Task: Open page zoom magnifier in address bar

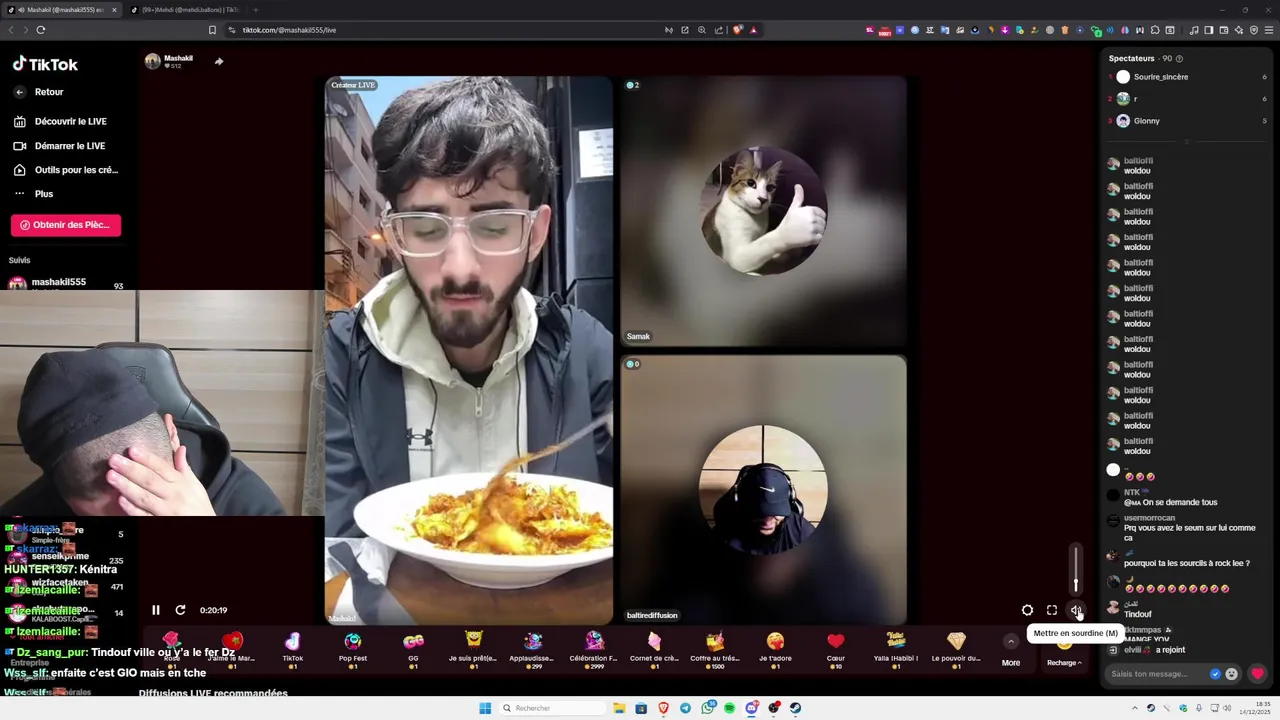Action: (702, 30)
